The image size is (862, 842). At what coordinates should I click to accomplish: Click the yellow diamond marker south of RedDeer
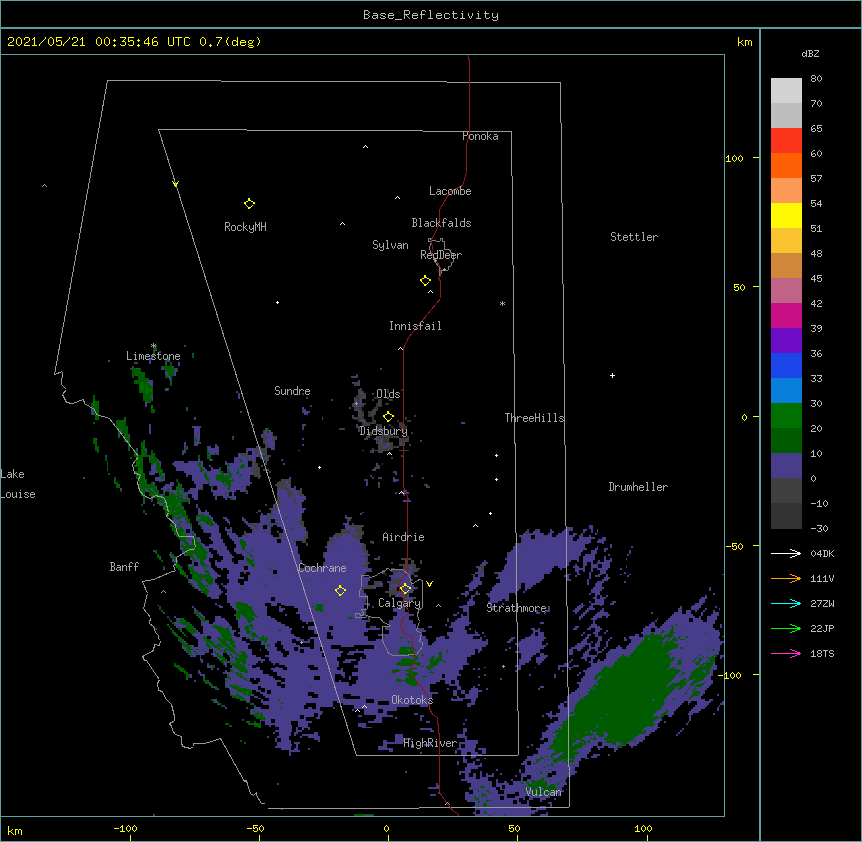pos(425,281)
